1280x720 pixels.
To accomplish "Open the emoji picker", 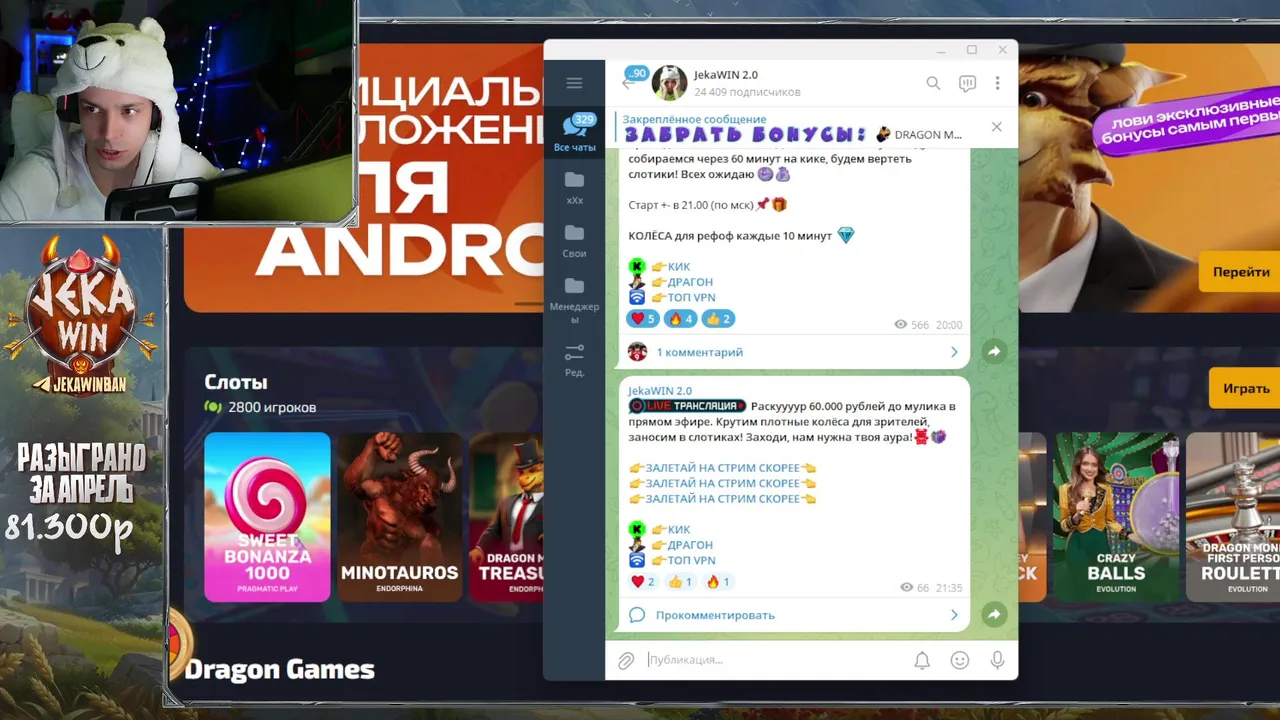I will (960, 660).
